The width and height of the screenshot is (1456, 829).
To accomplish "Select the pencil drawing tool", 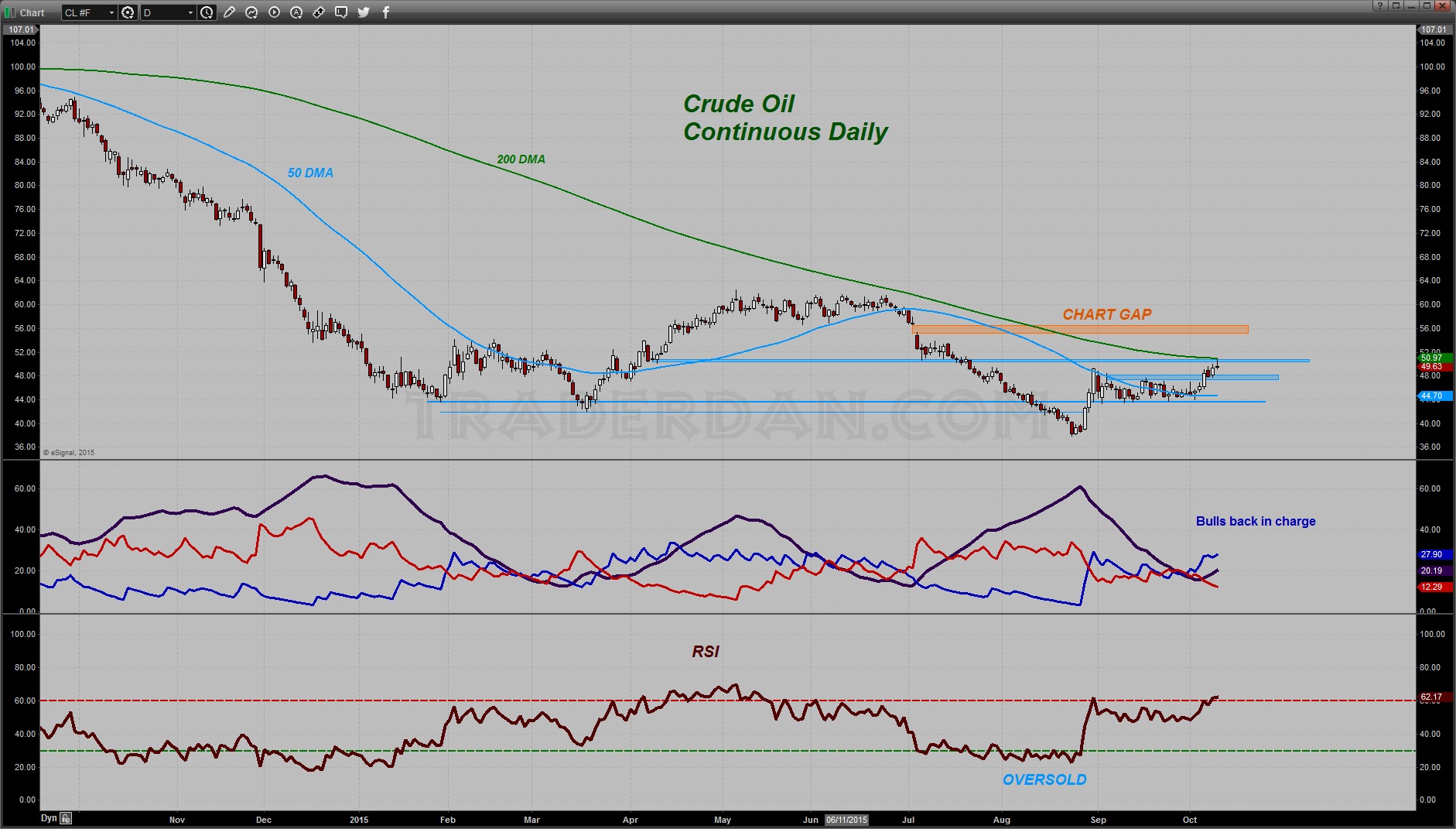I will click(x=229, y=12).
